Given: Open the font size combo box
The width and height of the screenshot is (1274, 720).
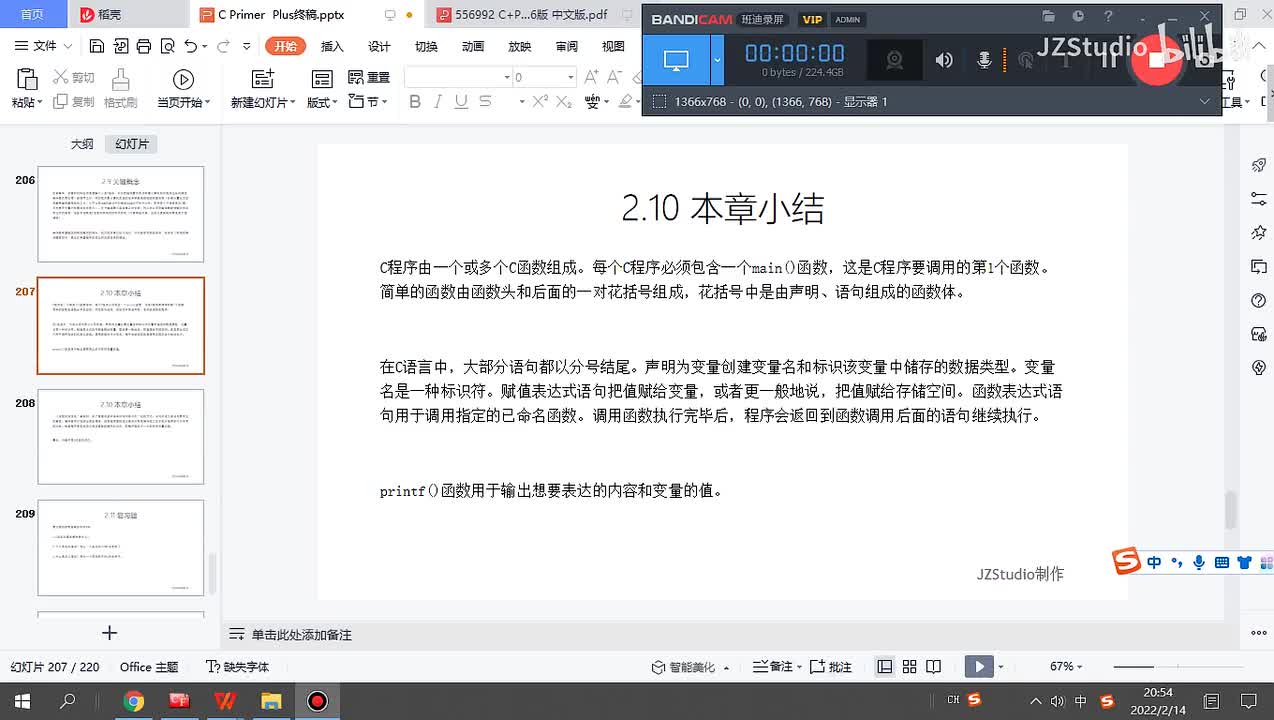Looking at the screenshot, I should 544,77.
